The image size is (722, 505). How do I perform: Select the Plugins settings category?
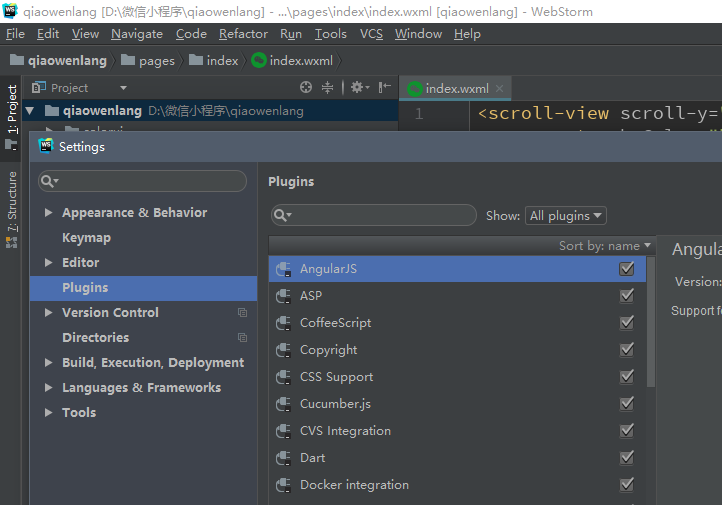click(143, 288)
